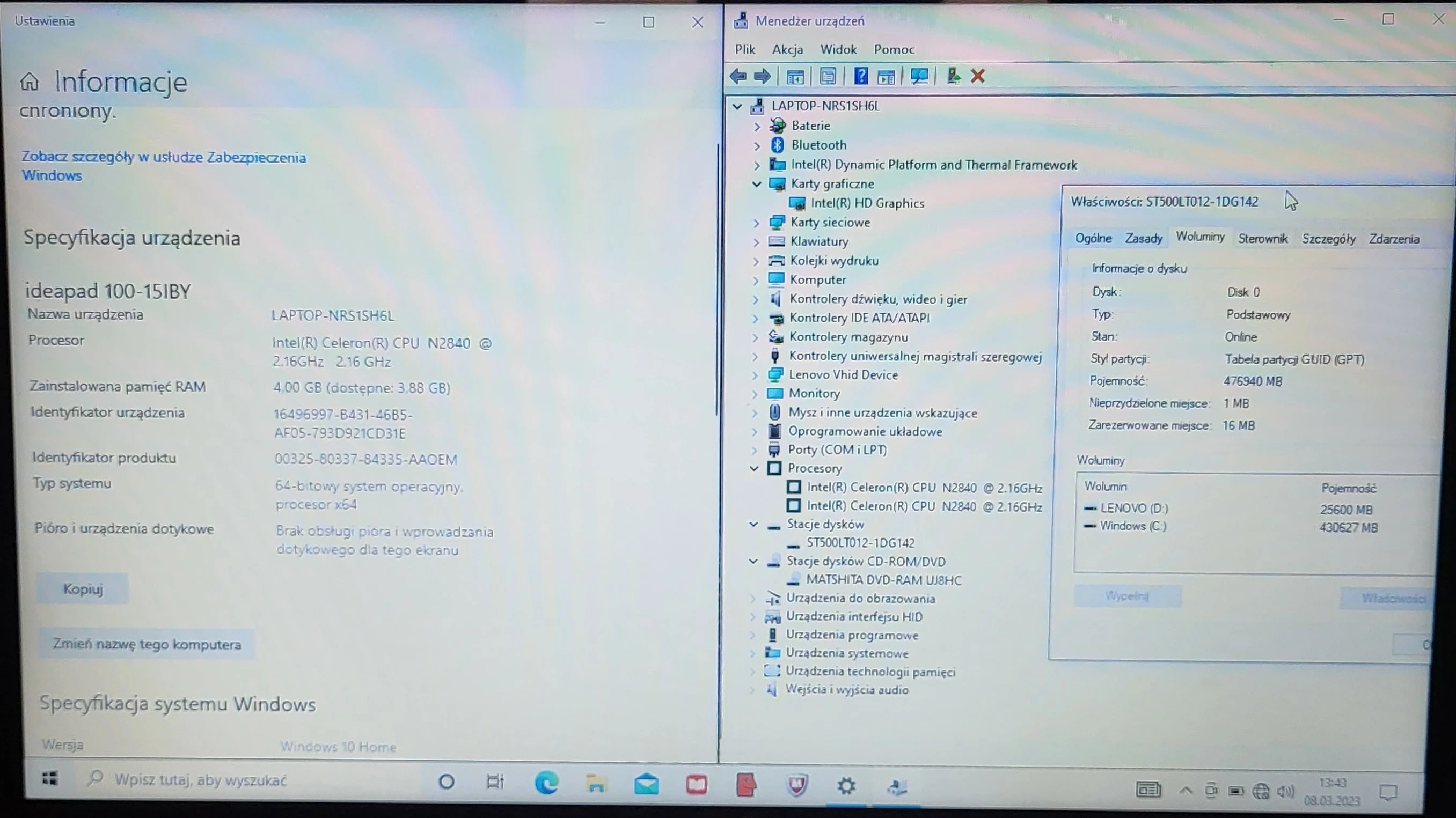
Task: Expand the Karty sieciowe node
Action: 757,223
